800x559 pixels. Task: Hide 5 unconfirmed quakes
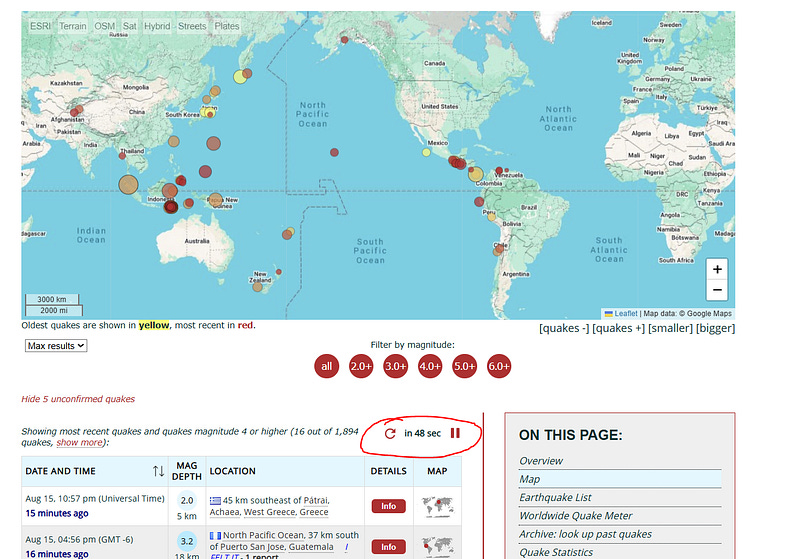[x=78, y=399]
